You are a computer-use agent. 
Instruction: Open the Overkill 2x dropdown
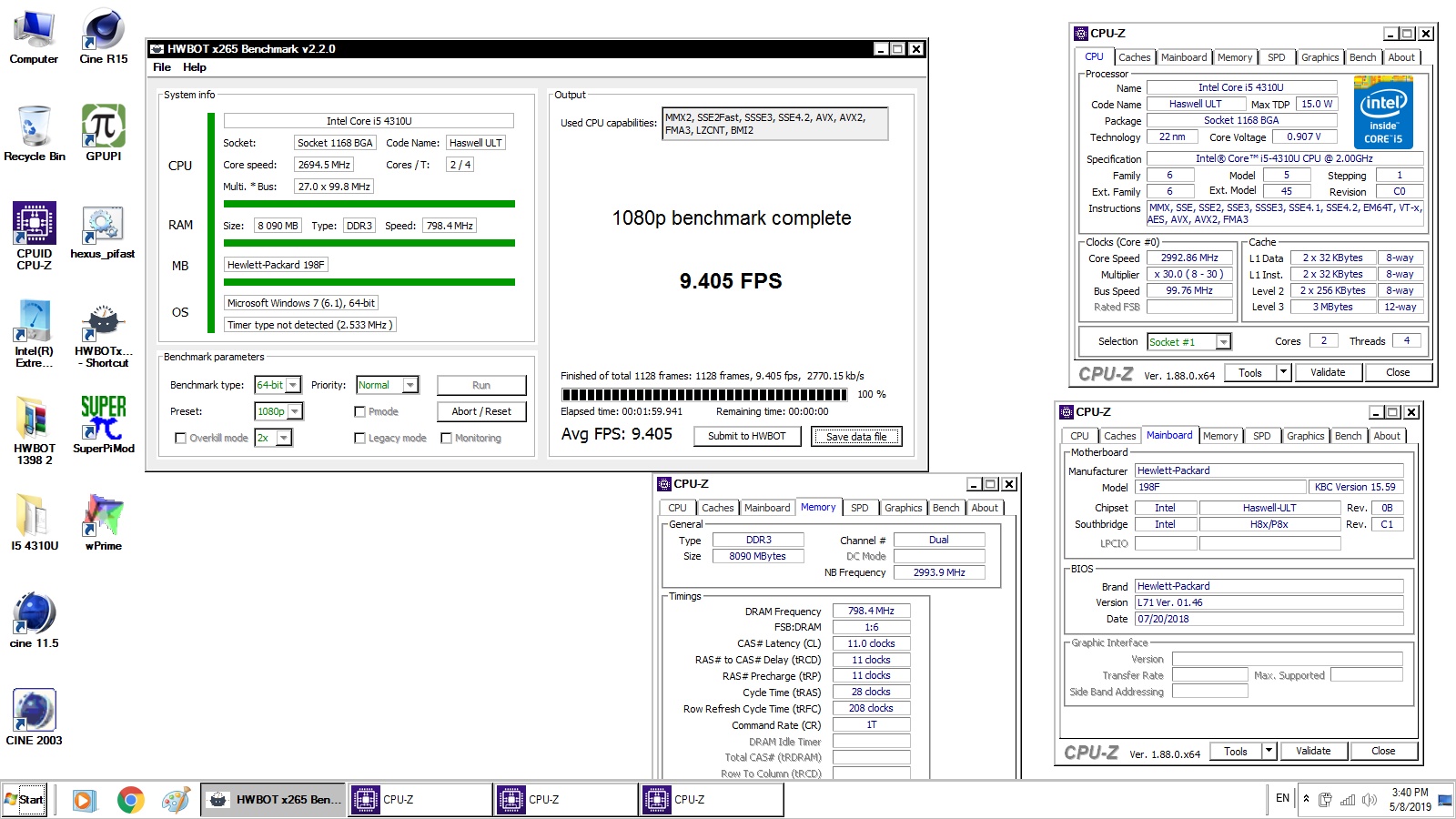(x=284, y=438)
